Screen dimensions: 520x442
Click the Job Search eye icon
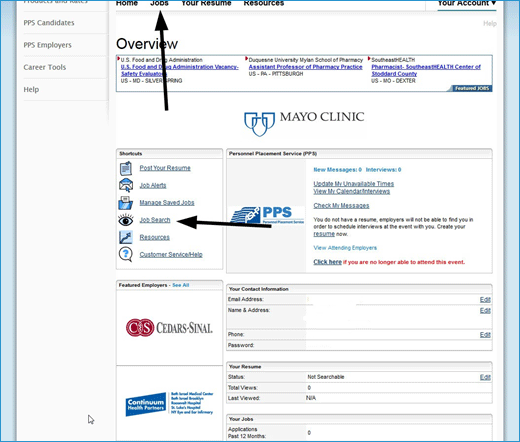click(126, 220)
